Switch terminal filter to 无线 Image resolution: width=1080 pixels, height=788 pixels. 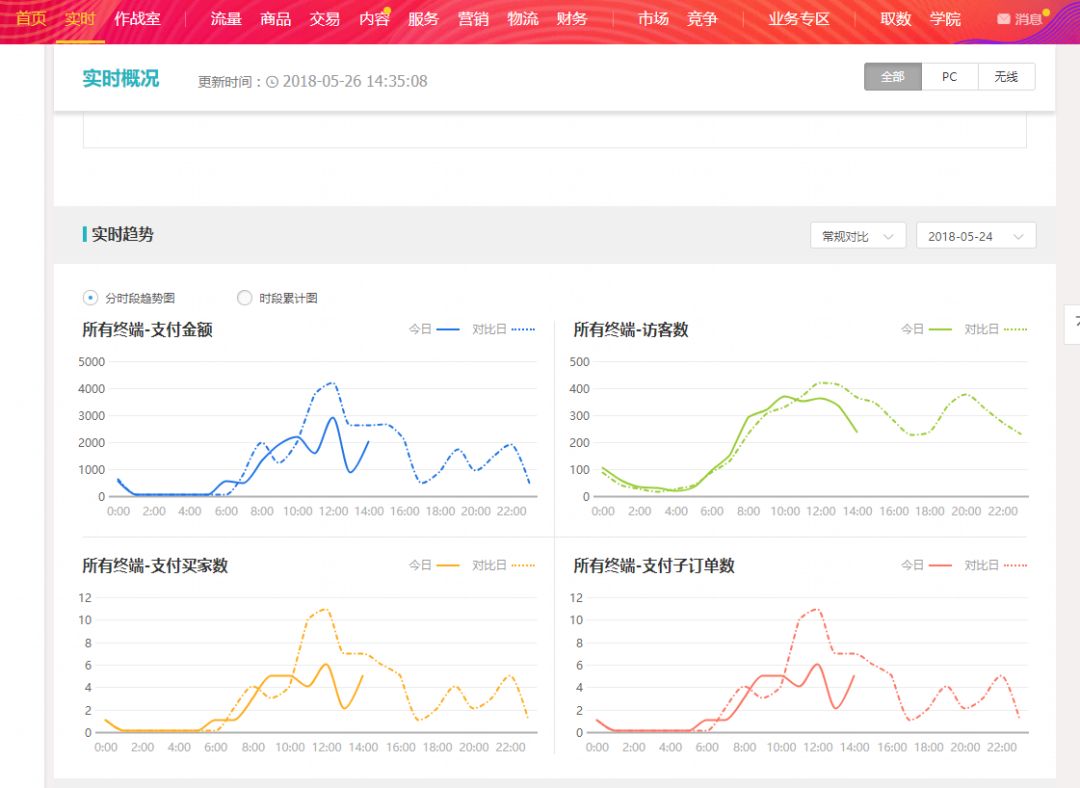[x=1006, y=77]
